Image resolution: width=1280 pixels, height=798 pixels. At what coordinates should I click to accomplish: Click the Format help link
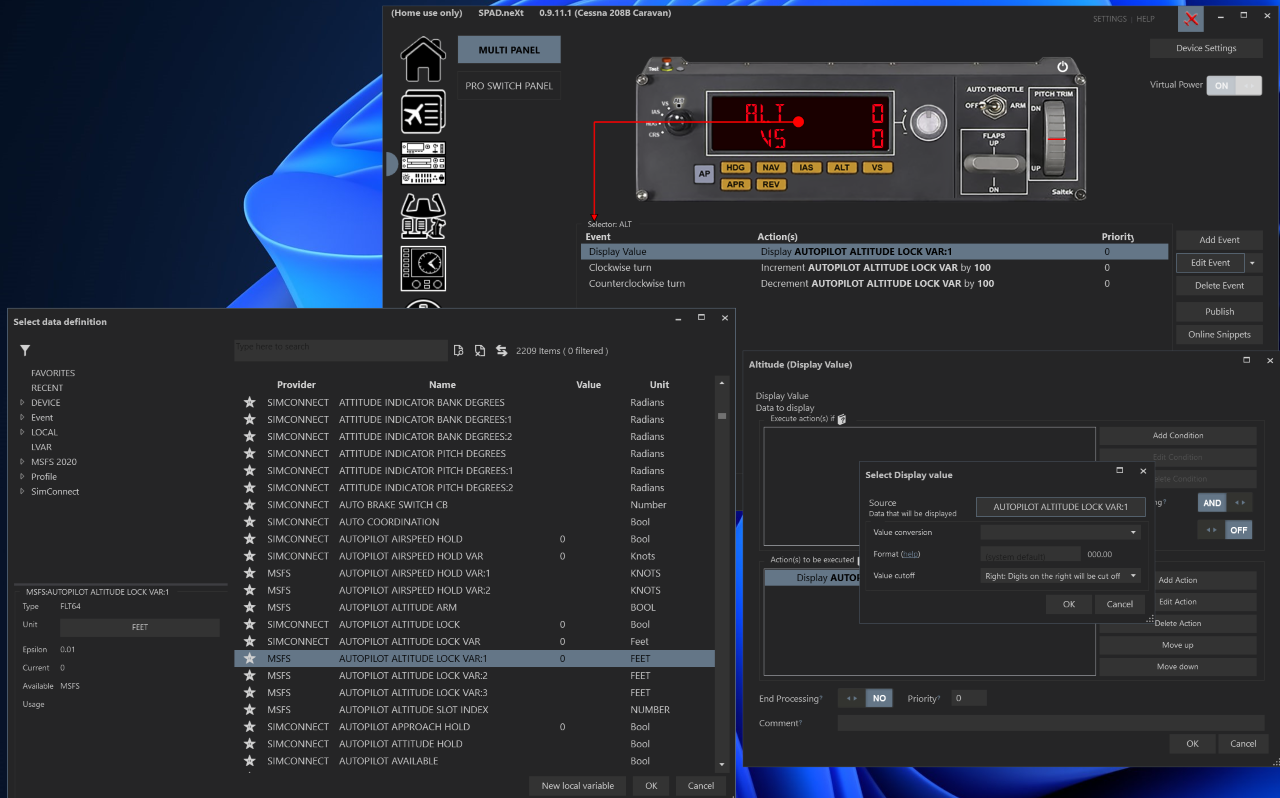click(x=910, y=554)
